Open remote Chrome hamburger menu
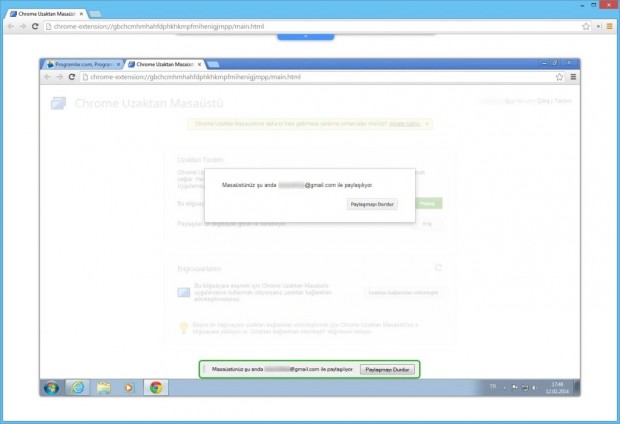620x424 pixels. point(573,77)
